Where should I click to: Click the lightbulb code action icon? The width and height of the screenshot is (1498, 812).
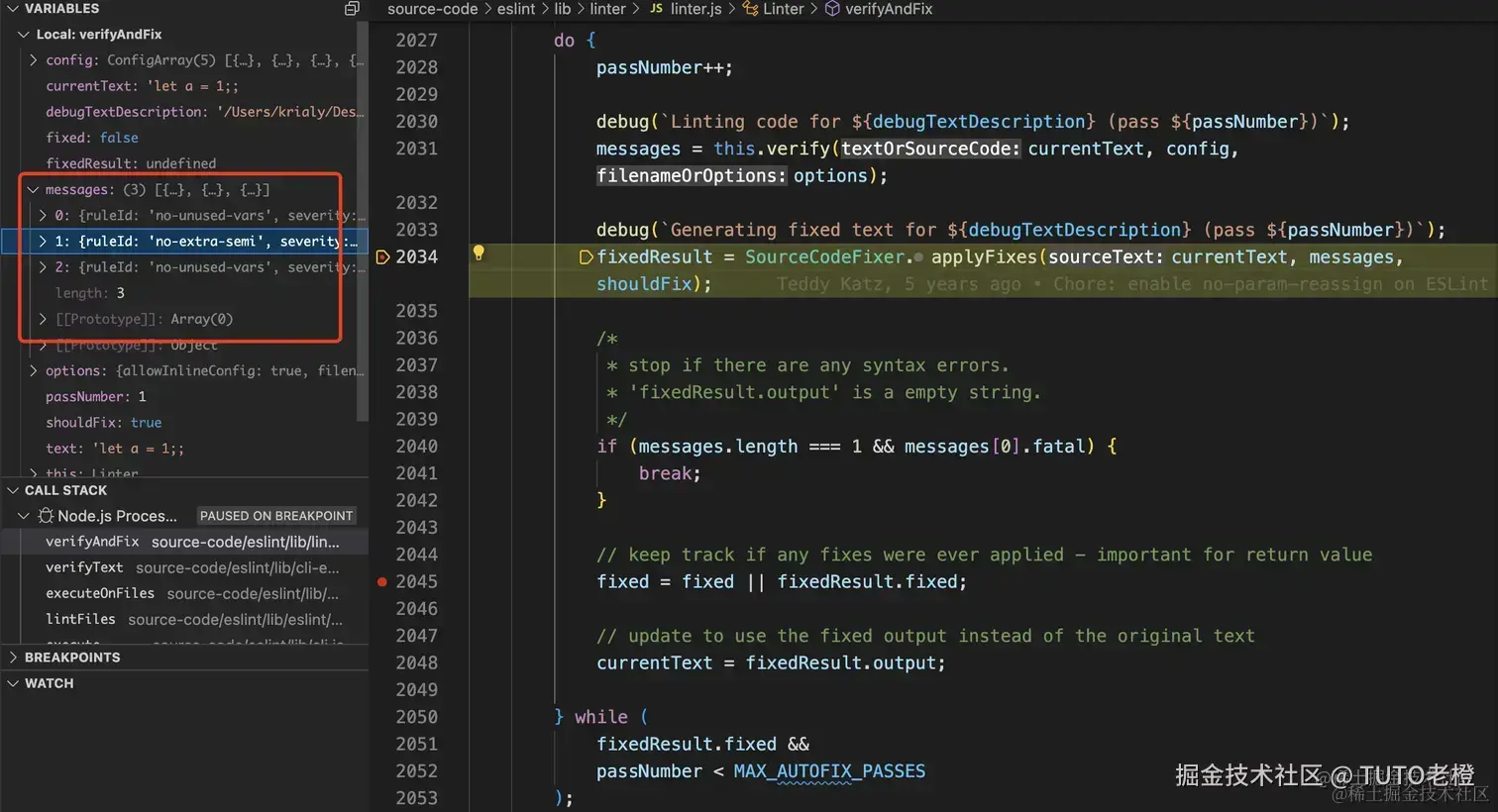(479, 254)
